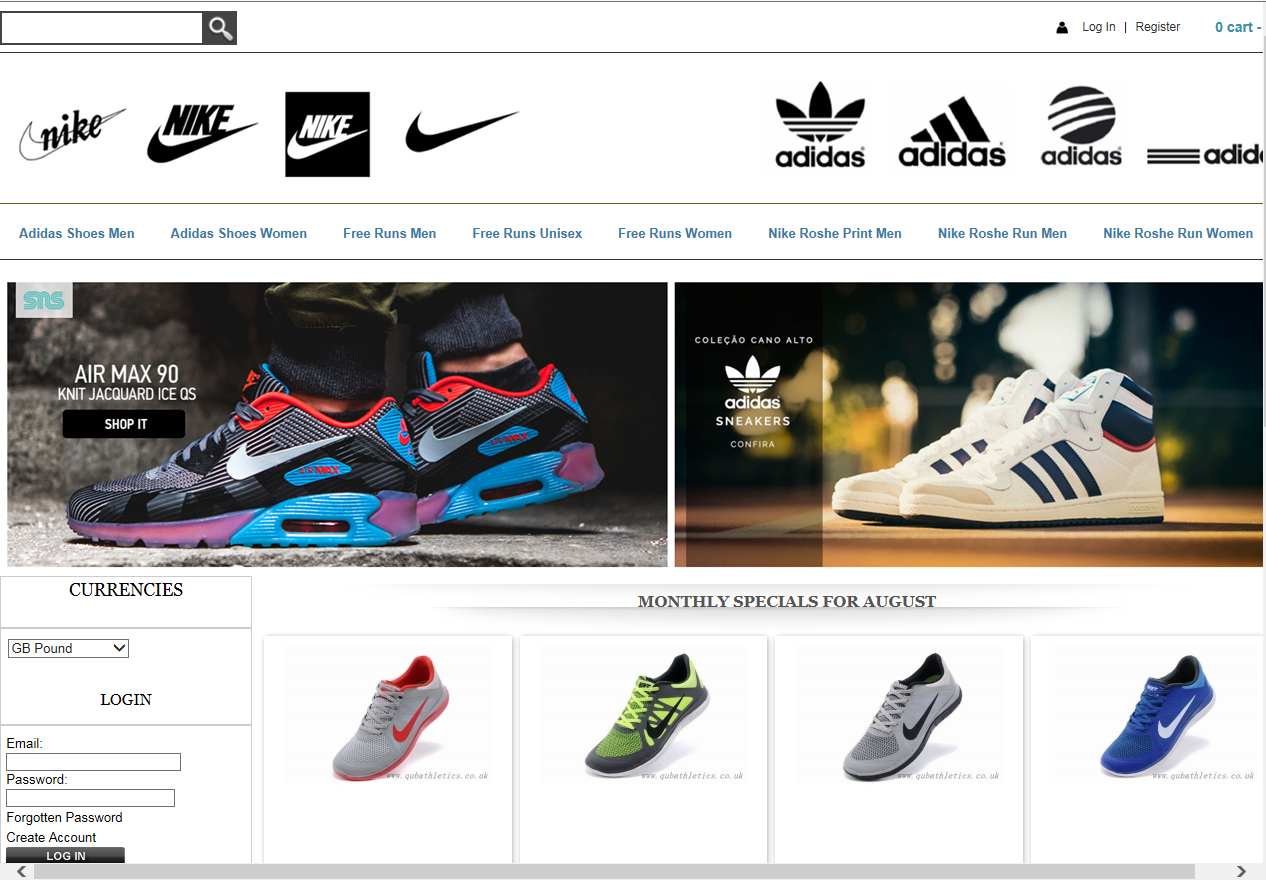Screen dimensions: 1266x880
Task: Click the LOGIN sidebar heading
Action: (126, 699)
